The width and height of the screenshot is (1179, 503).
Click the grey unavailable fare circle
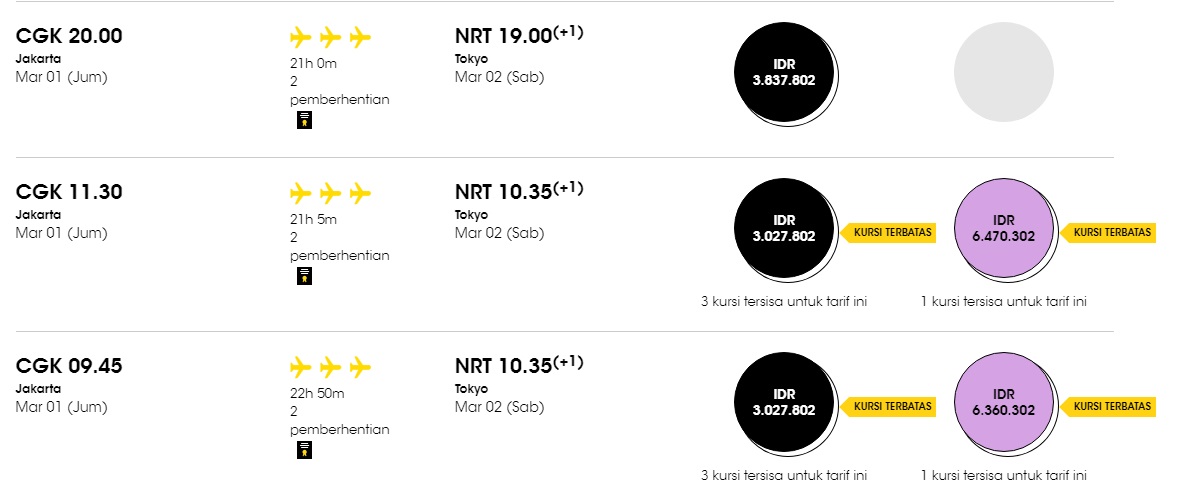click(1004, 72)
